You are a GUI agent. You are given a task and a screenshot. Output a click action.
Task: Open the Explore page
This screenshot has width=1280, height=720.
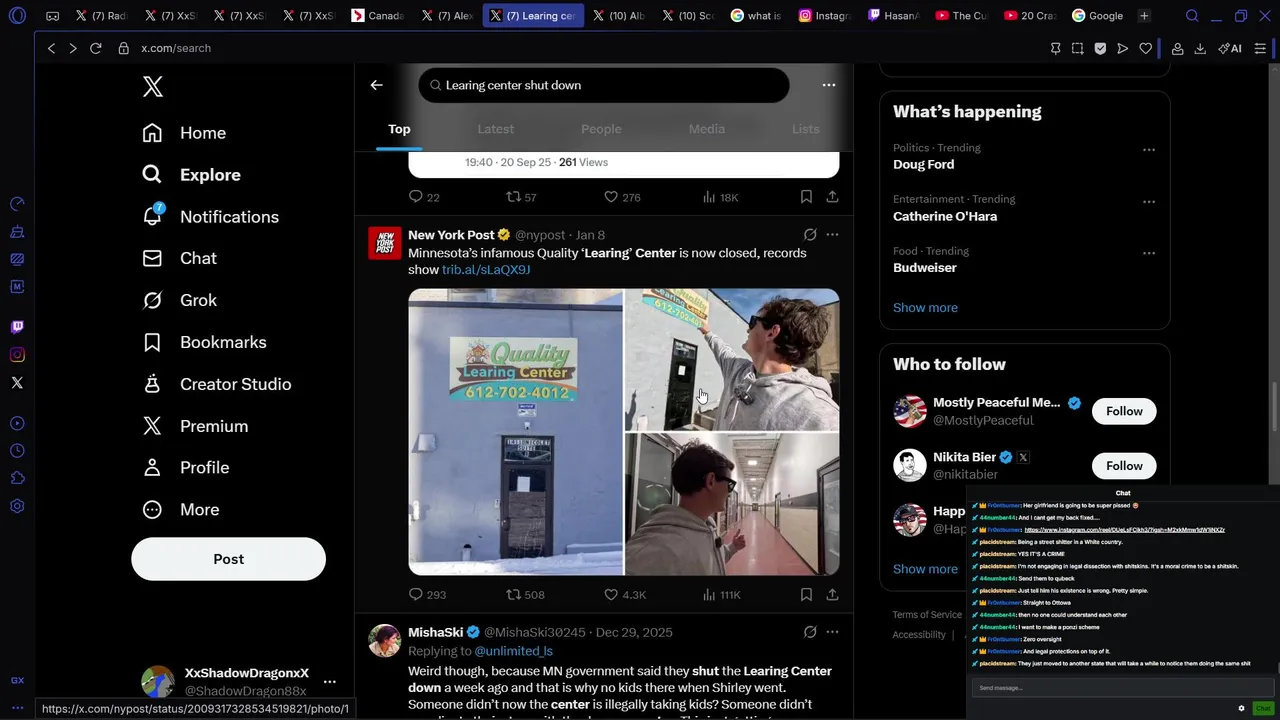tap(191, 175)
